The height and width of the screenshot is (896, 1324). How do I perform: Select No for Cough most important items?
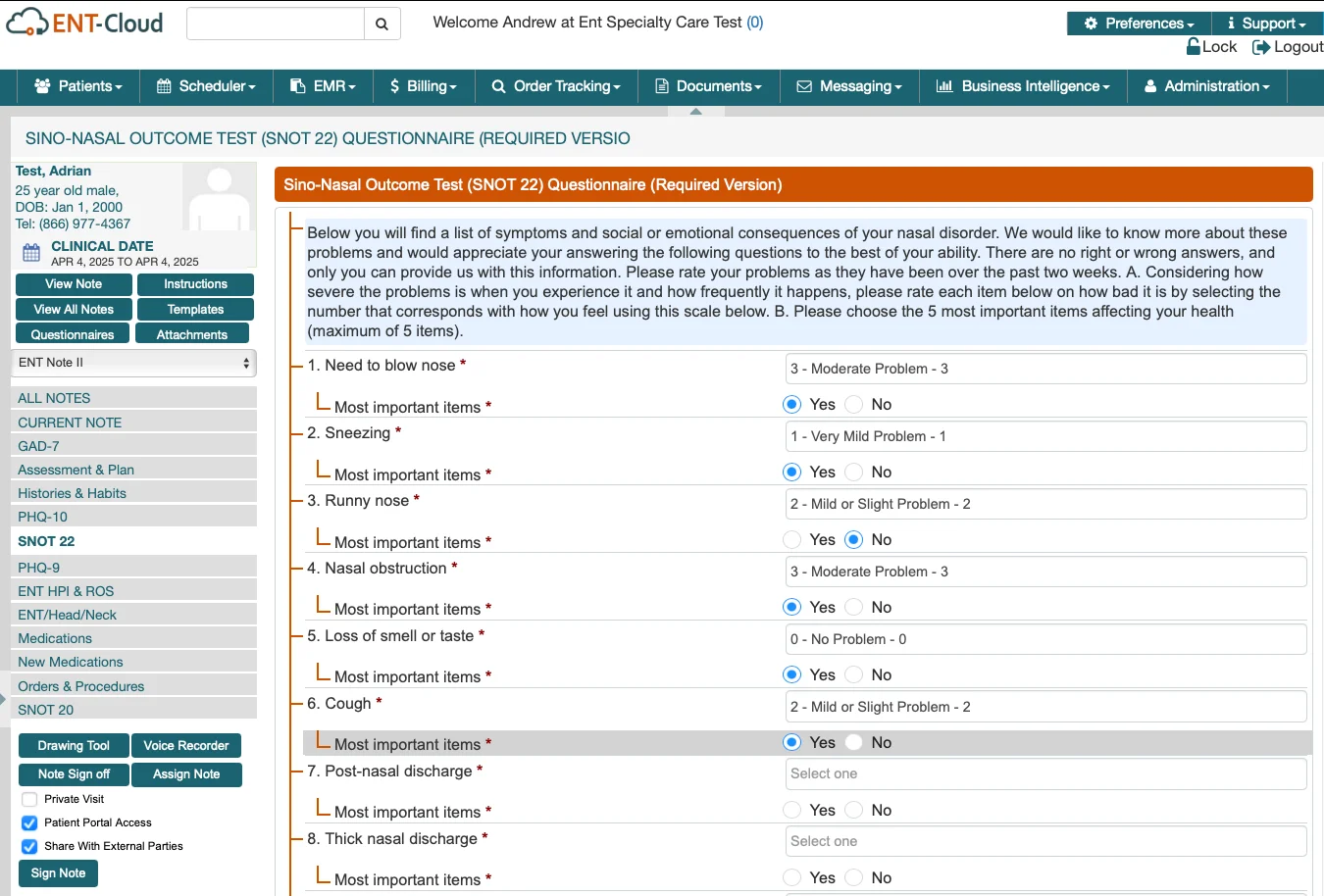click(x=854, y=743)
